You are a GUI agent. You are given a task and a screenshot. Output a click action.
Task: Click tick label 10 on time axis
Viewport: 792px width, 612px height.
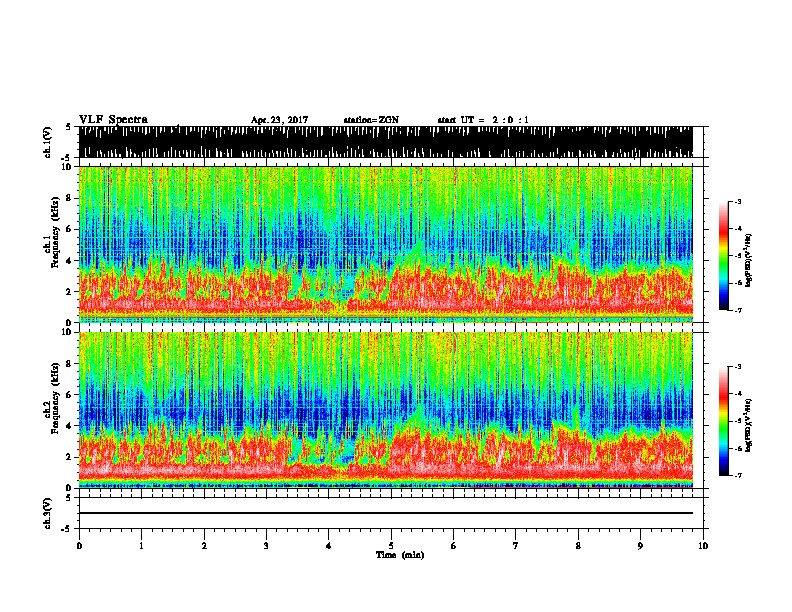click(703, 546)
